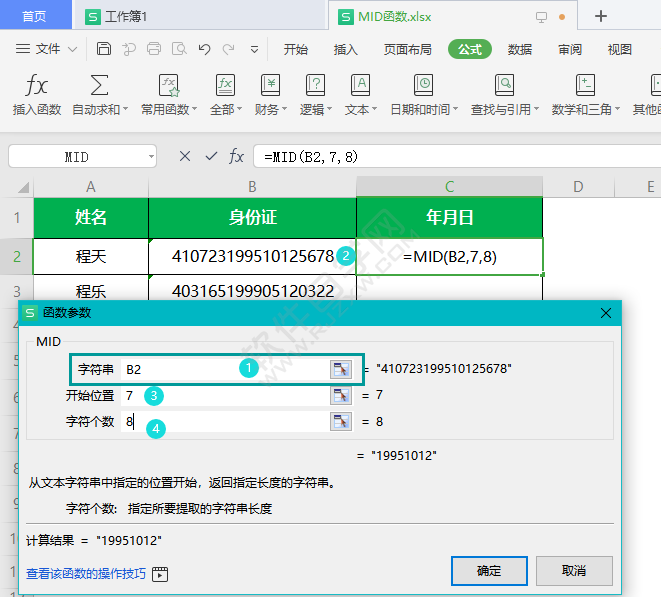Image resolution: width=661 pixels, height=597 pixels.
Task: Expand the 财务 dropdown arrow
Action: click(x=285, y=109)
